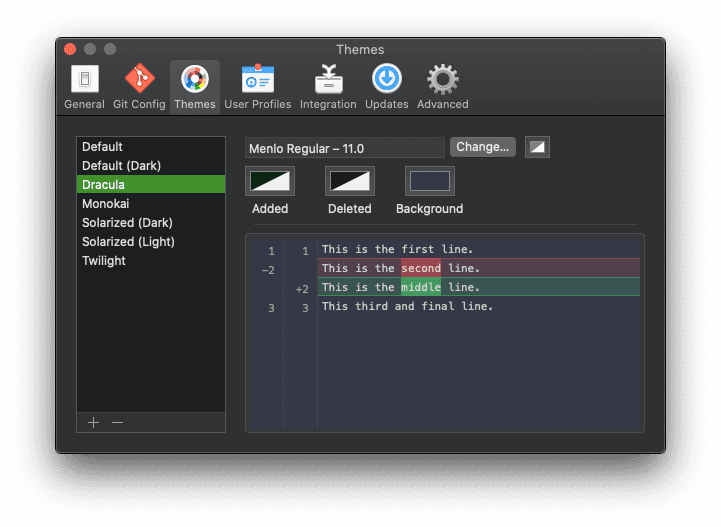Select the Default theme
Image resolution: width=721 pixels, height=527 pixels.
click(102, 147)
